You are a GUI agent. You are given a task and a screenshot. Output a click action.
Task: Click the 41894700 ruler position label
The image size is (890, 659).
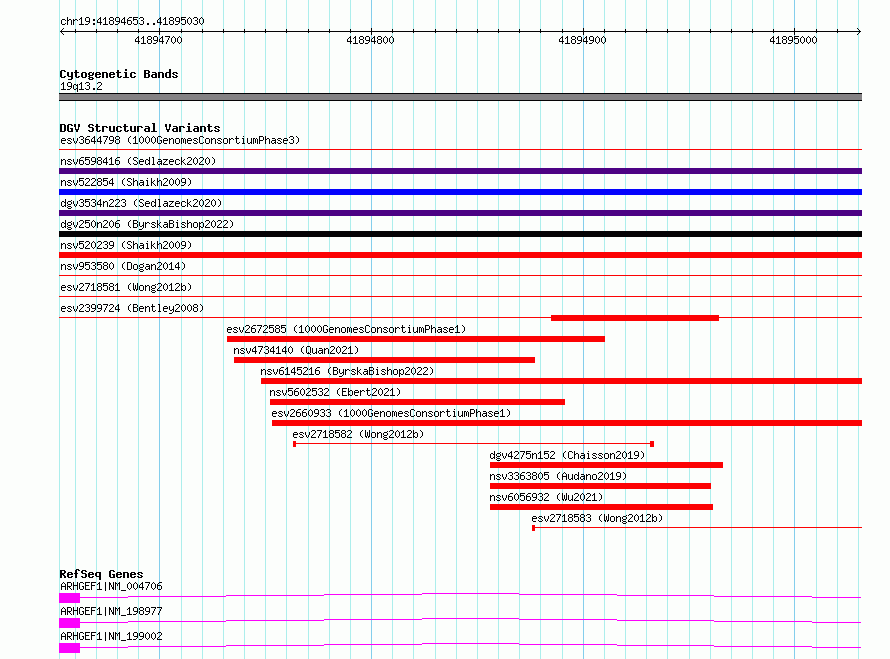click(x=158, y=40)
